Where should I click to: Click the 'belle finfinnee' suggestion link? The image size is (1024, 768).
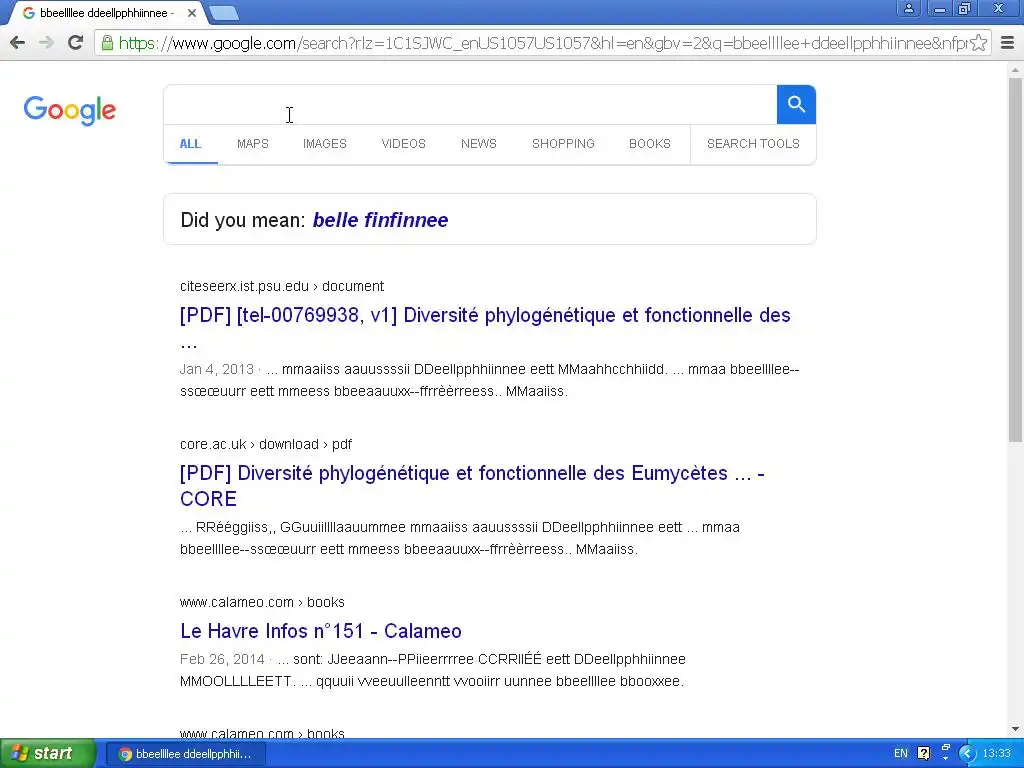pos(380,220)
